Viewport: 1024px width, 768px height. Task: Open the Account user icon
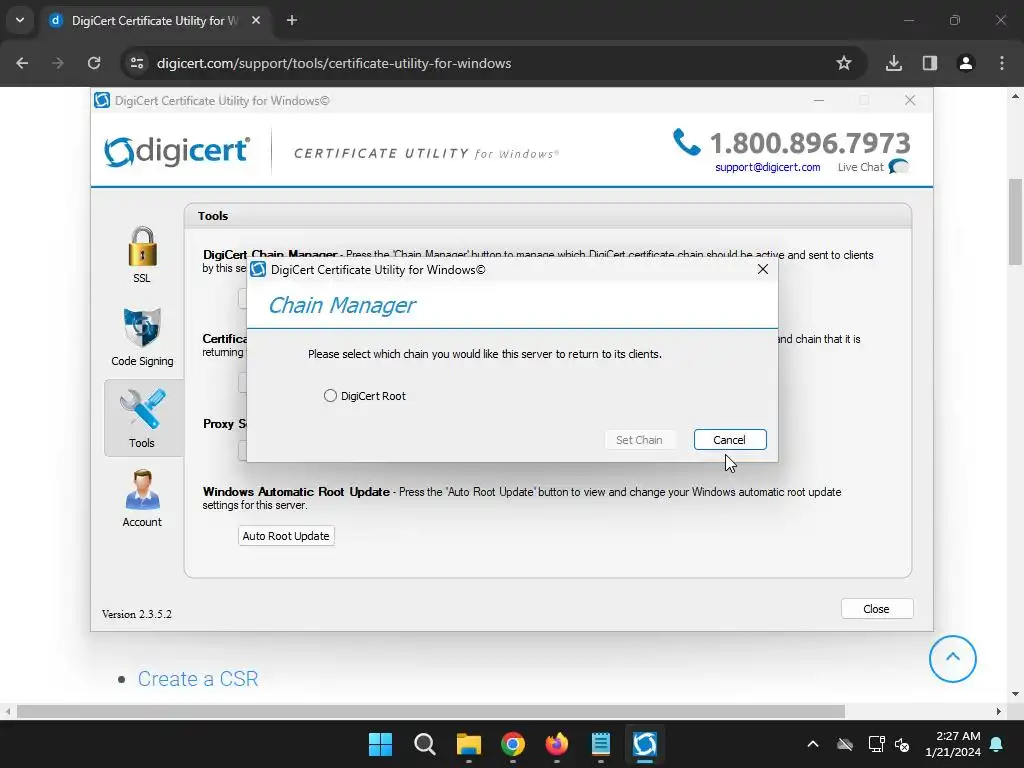pyautogui.click(x=142, y=498)
